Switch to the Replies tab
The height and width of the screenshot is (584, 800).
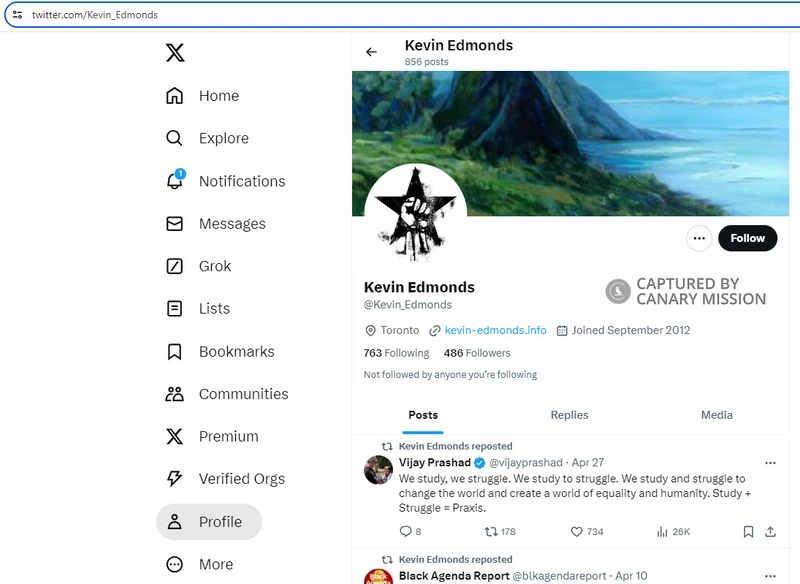pos(569,415)
